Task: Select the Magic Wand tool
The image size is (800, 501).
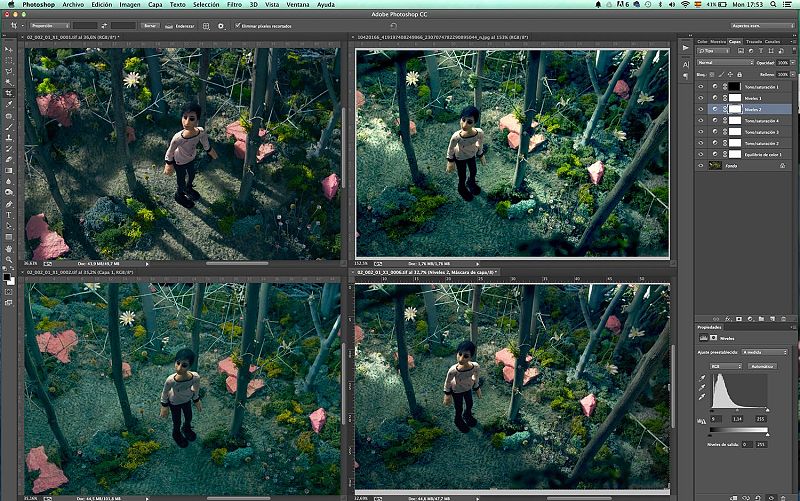Action: [9, 82]
